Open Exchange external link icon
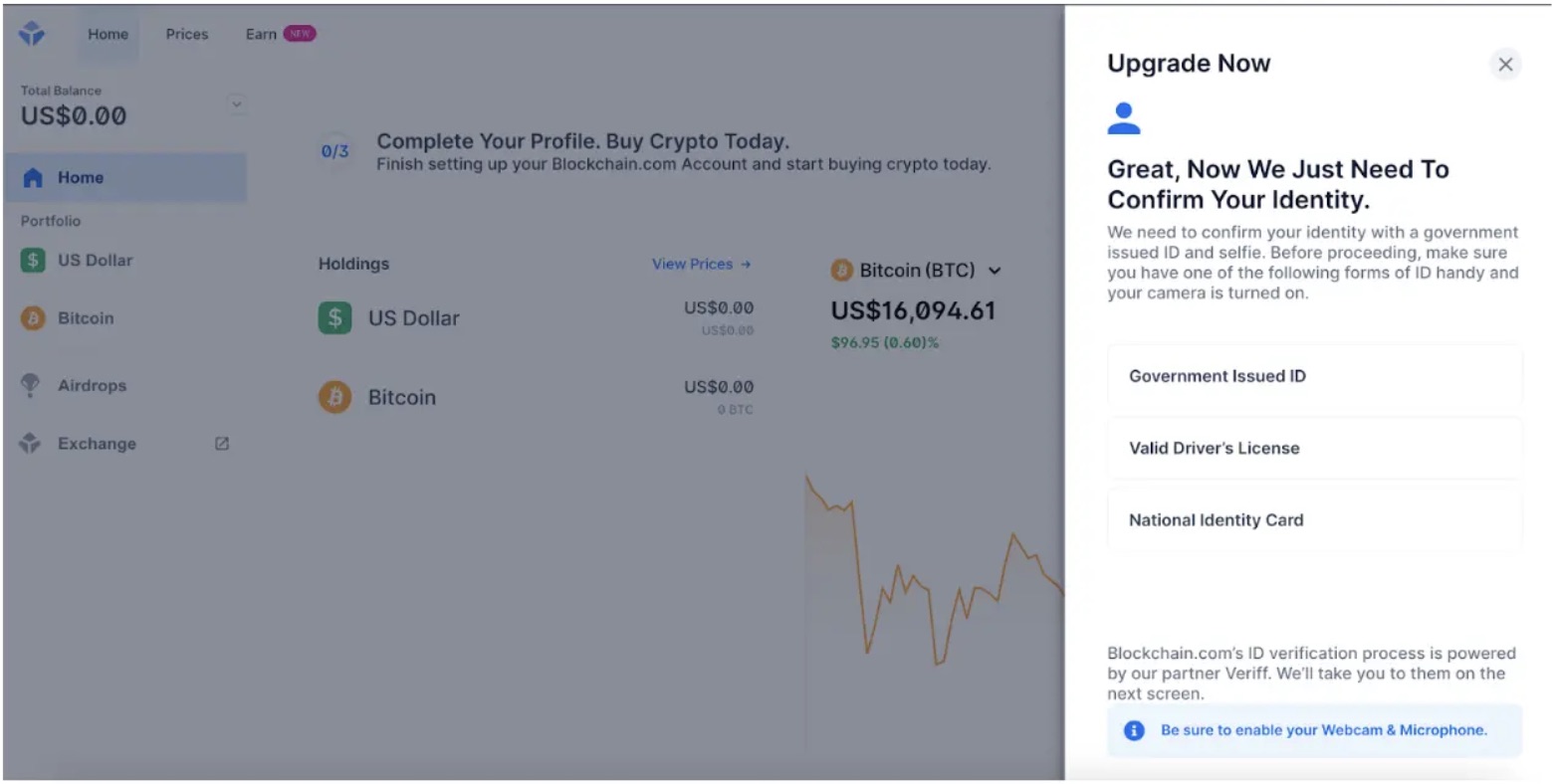The image size is (1557, 784). pos(222,444)
